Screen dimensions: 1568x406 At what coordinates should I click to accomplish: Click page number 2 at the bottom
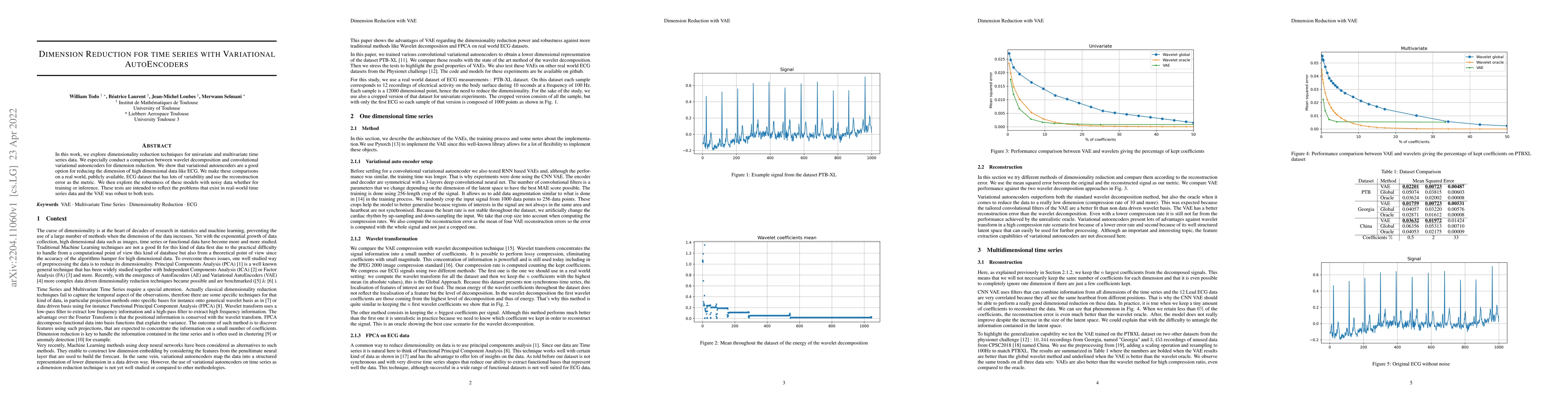click(x=470, y=383)
